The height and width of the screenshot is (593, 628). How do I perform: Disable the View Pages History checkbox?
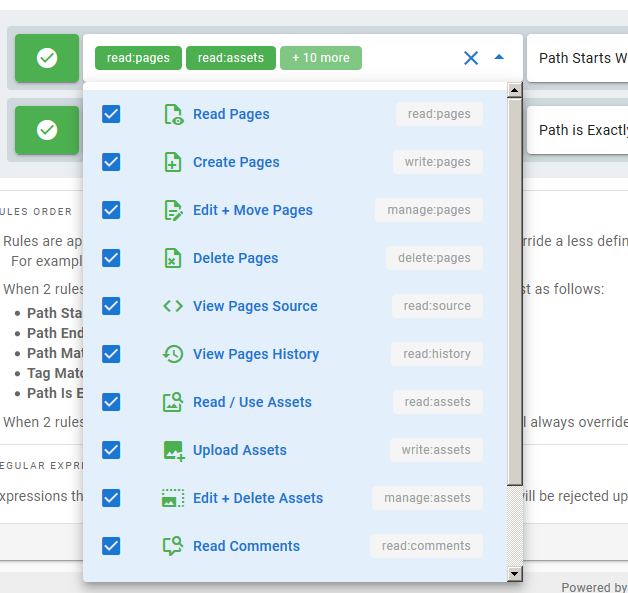click(x=111, y=354)
